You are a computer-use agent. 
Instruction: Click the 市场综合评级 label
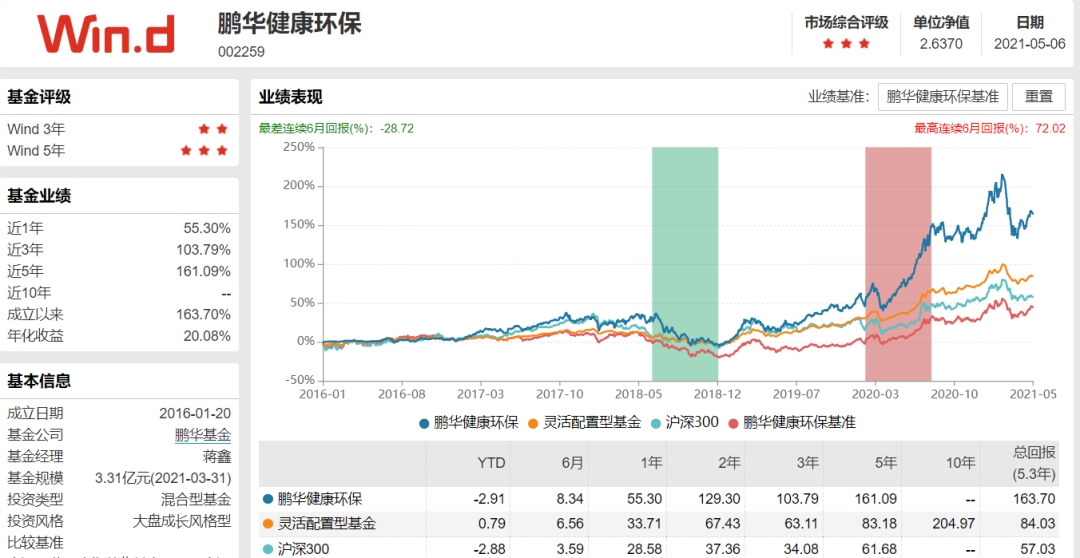coord(846,22)
